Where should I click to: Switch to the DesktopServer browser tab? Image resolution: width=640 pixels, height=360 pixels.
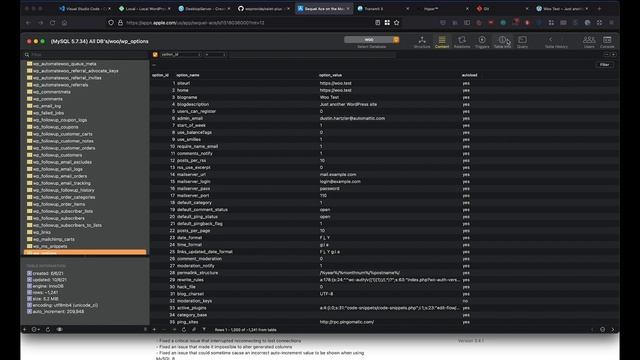(x=204, y=9)
